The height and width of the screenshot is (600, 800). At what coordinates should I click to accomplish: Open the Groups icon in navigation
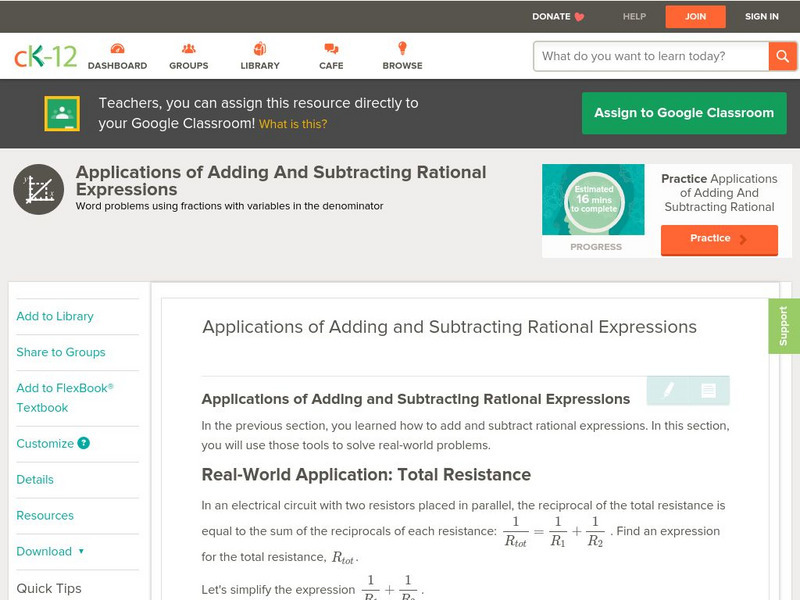pyautogui.click(x=188, y=49)
